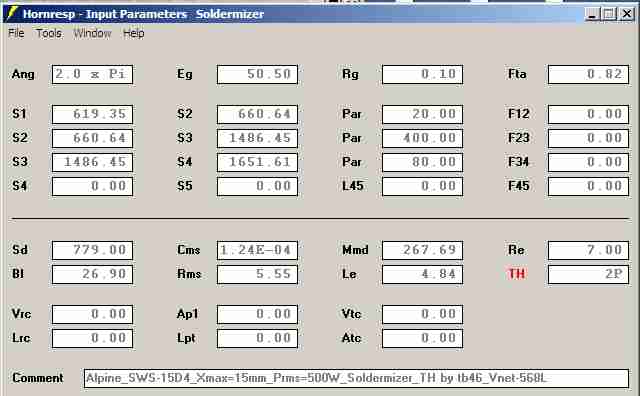Click the F34 input field

pos(588,162)
